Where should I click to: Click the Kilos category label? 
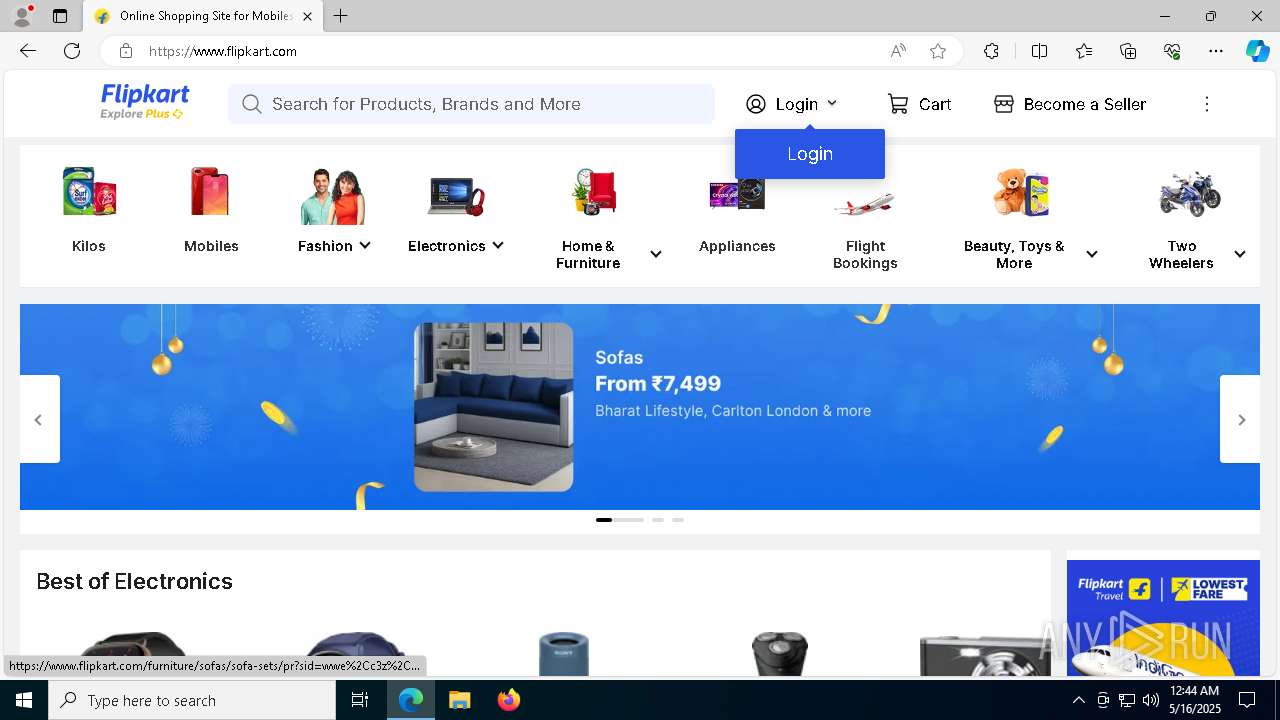coord(89,246)
